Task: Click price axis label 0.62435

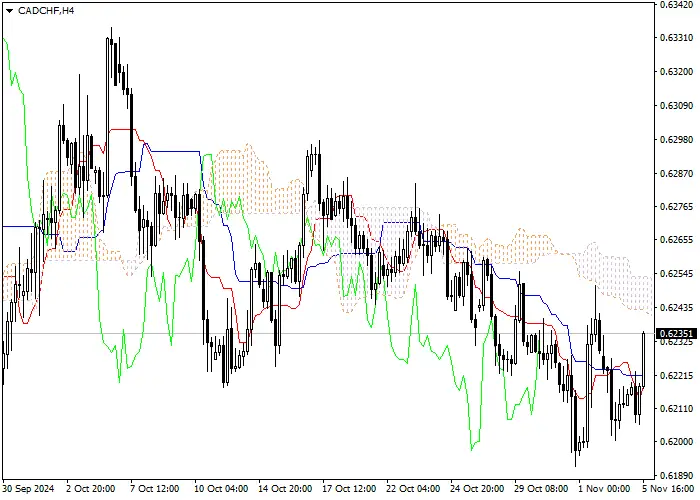Action: (677, 308)
